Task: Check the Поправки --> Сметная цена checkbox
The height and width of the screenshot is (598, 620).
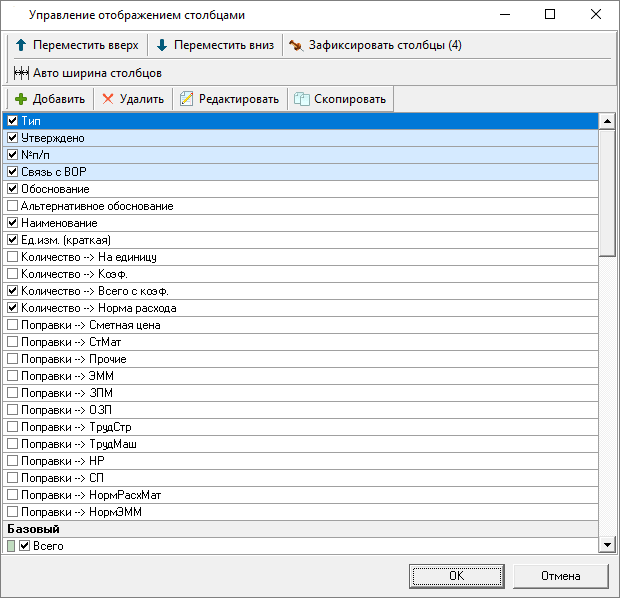Action: tap(12, 325)
